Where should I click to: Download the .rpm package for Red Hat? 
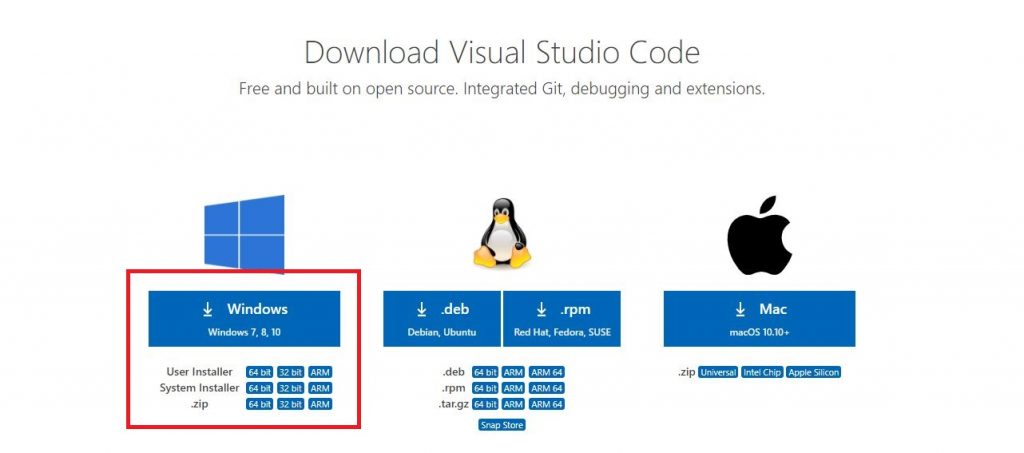562,319
